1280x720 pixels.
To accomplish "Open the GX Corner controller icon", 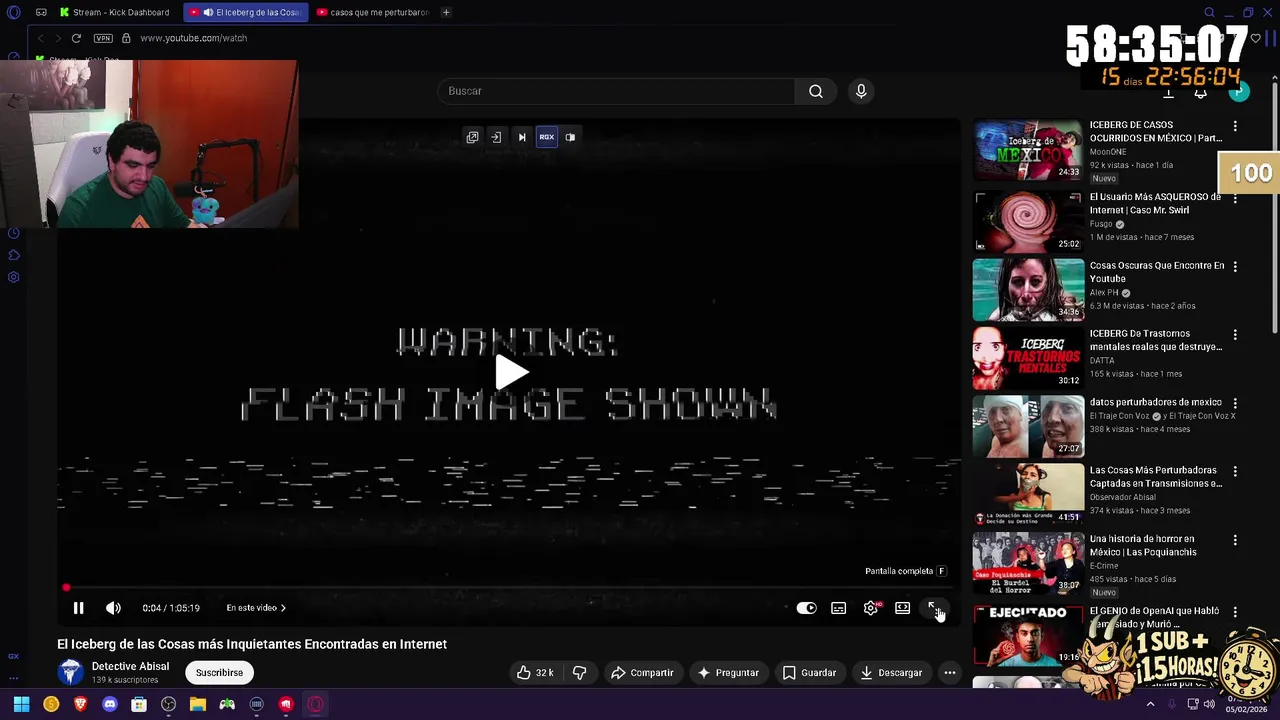I will point(41,12).
